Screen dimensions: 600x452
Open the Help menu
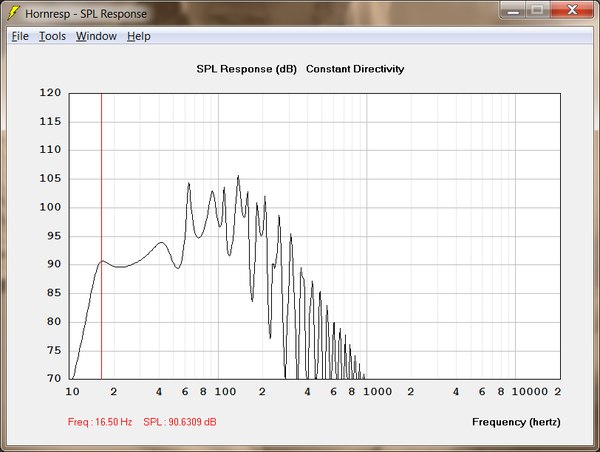click(x=139, y=36)
